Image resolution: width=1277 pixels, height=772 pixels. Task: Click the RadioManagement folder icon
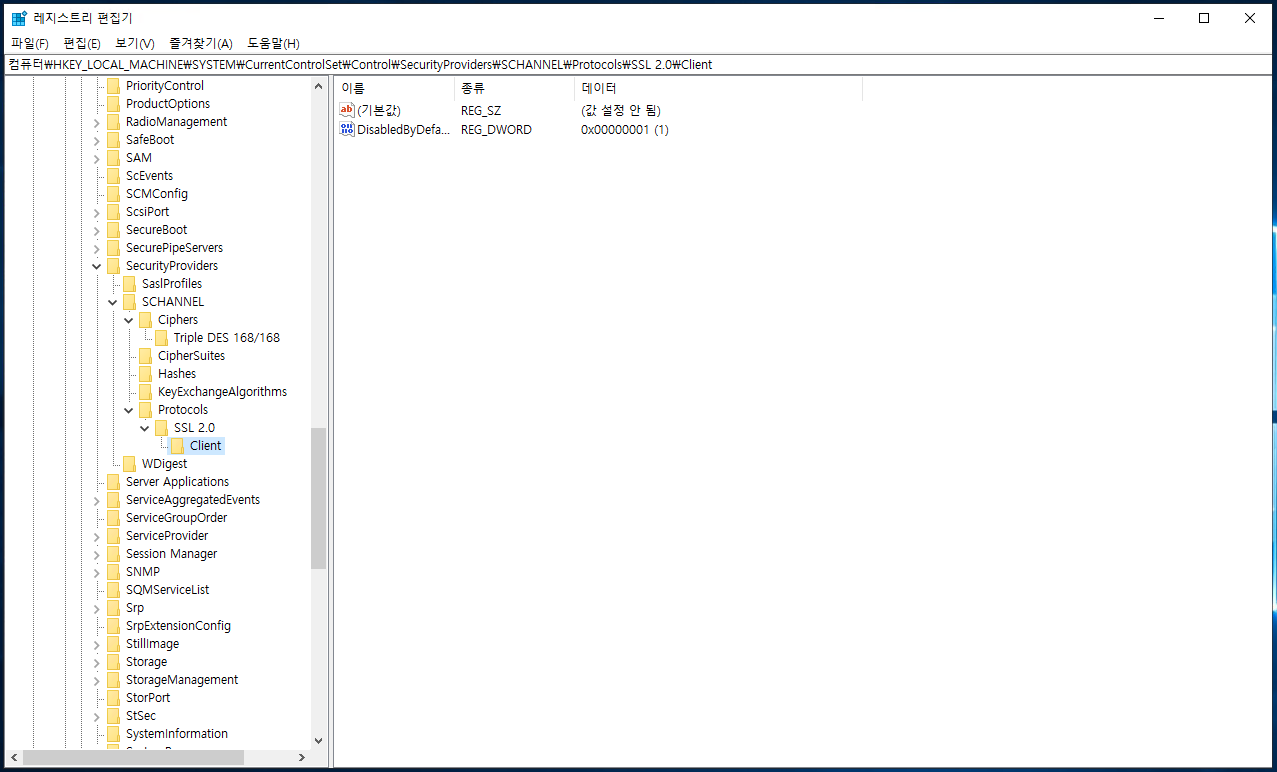coord(113,122)
